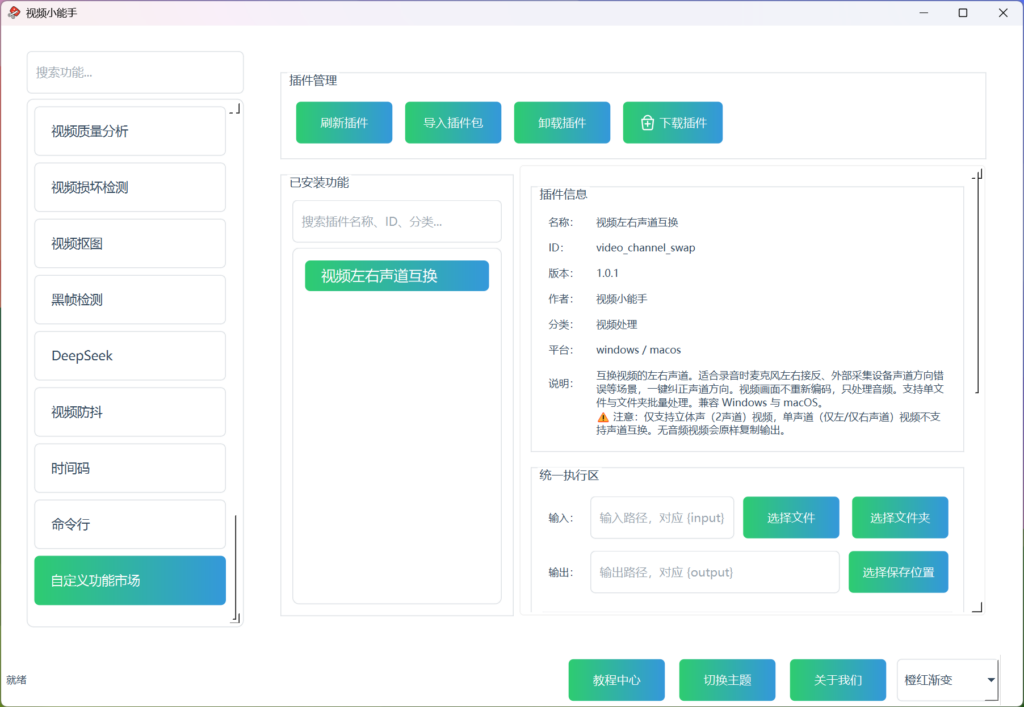
Task: Click the 视频小能手 app logo icon
Action: pyautogui.click(x=14, y=12)
